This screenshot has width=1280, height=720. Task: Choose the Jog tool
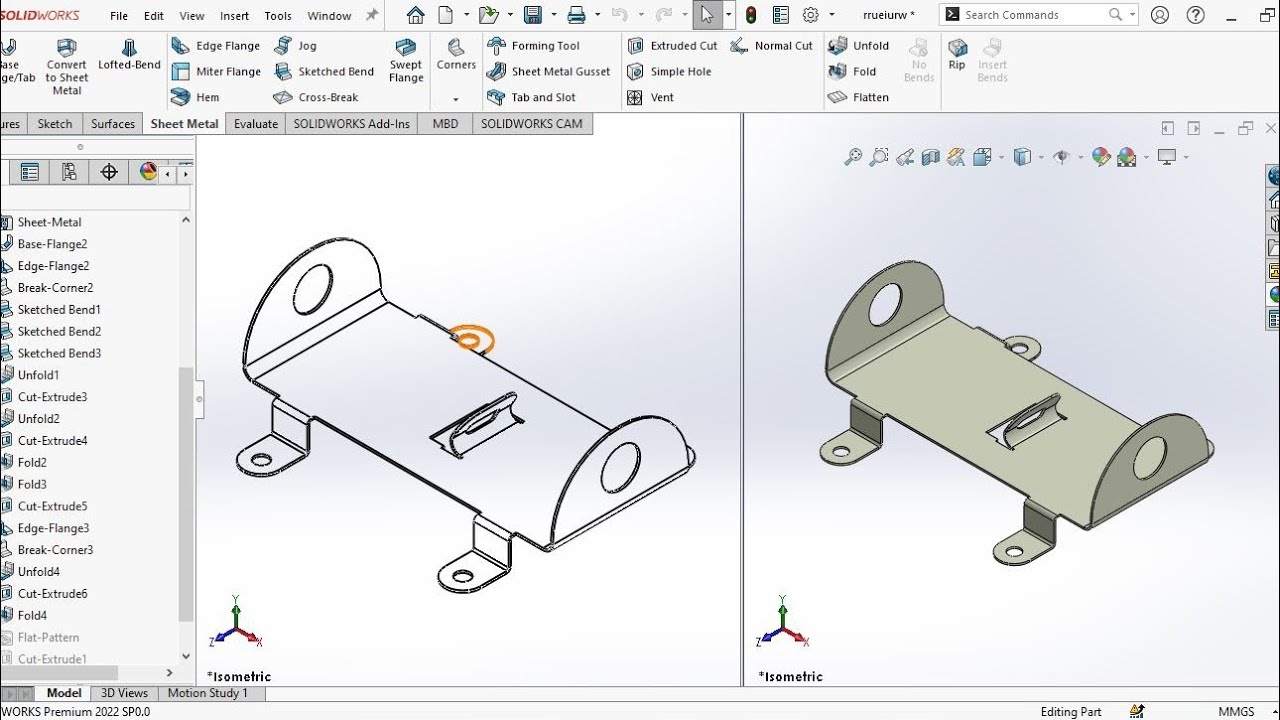[295, 46]
